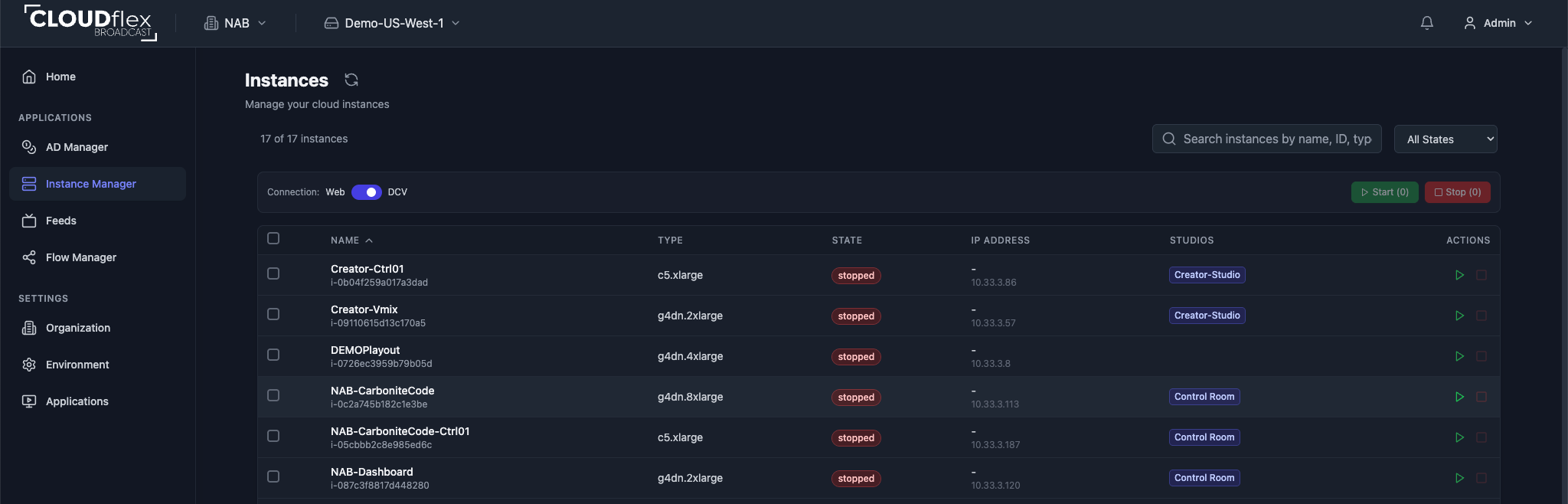This screenshot has height=504, width=1568.
Task: Open the Demo-US-West-1 environment dropdown
Action: pos(392,23)
